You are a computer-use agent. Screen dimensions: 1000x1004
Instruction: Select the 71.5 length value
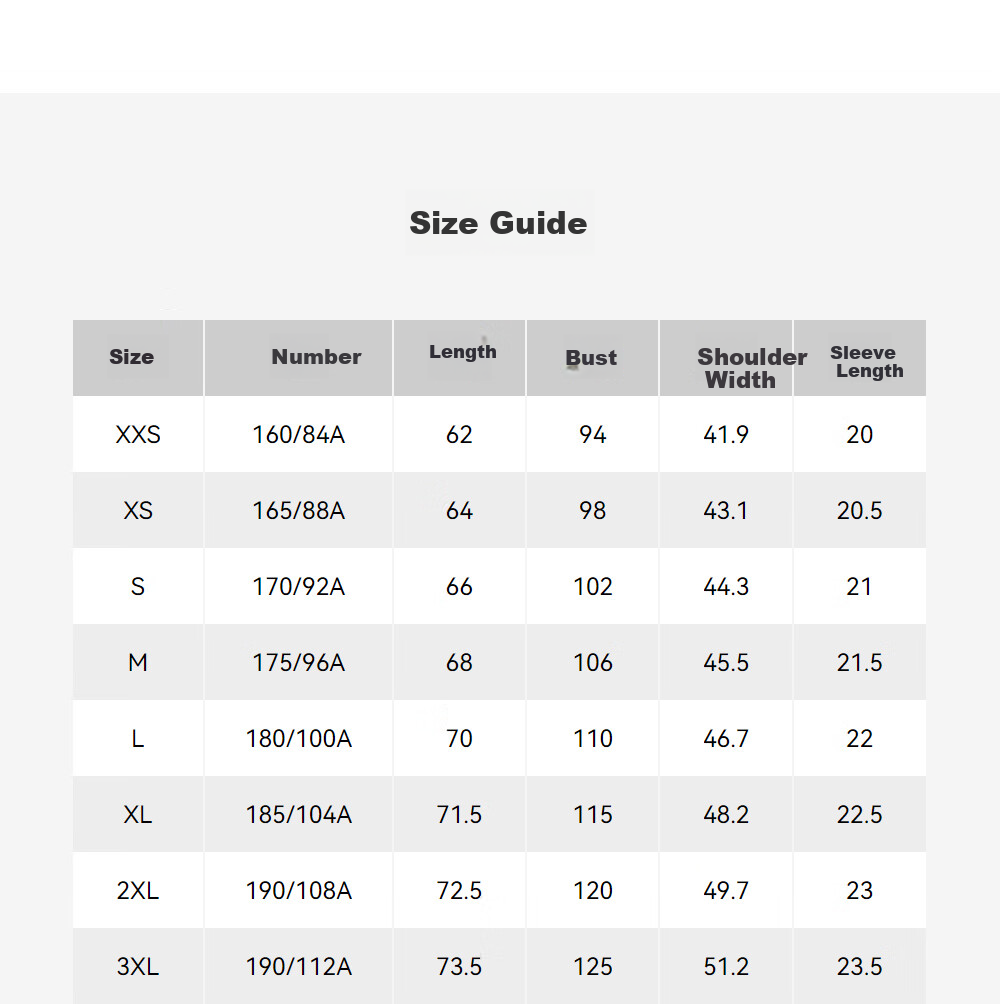(x=459, y=814)
